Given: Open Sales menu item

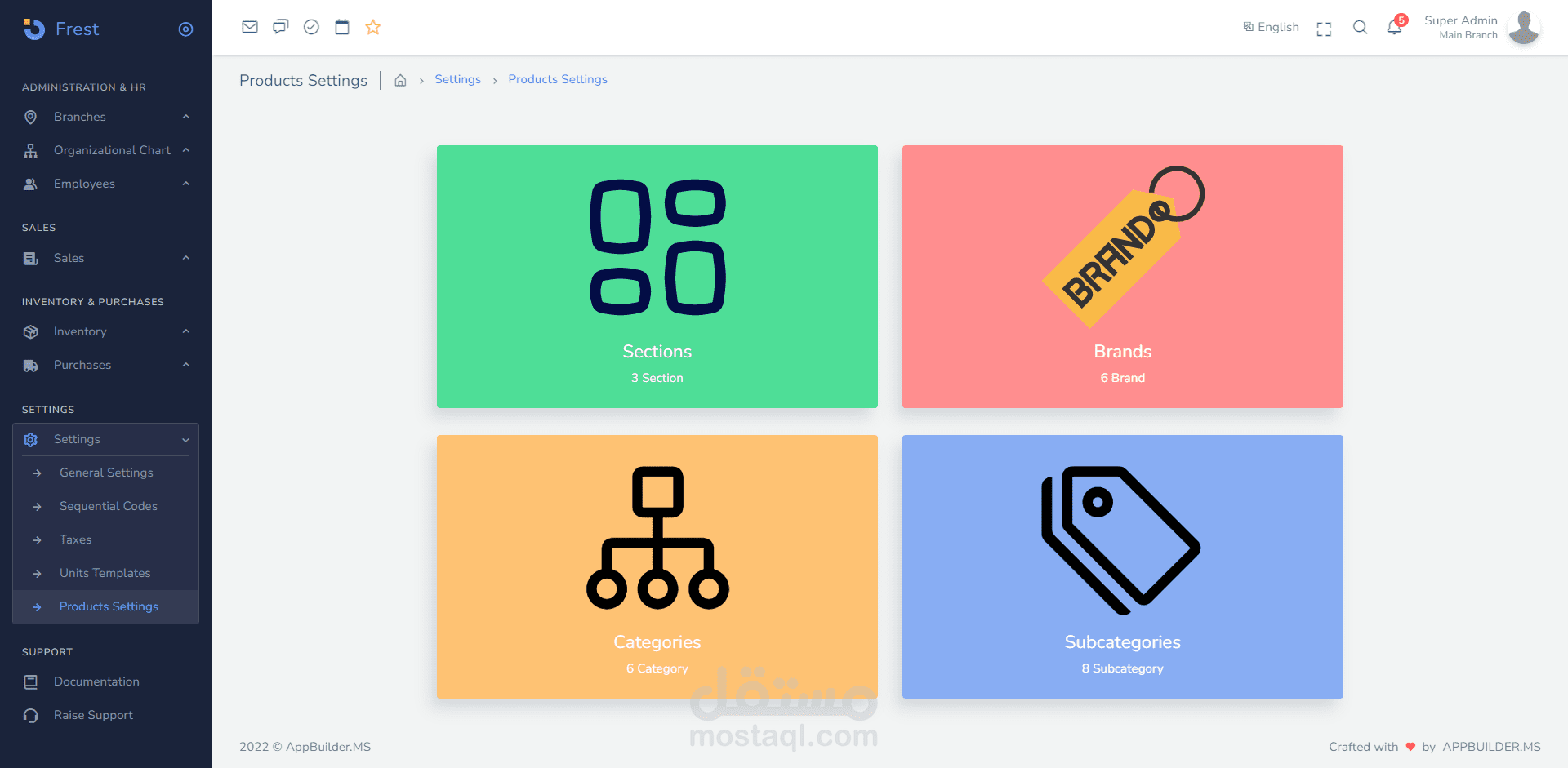Looking at the screenshot, I should click(106, 258).
